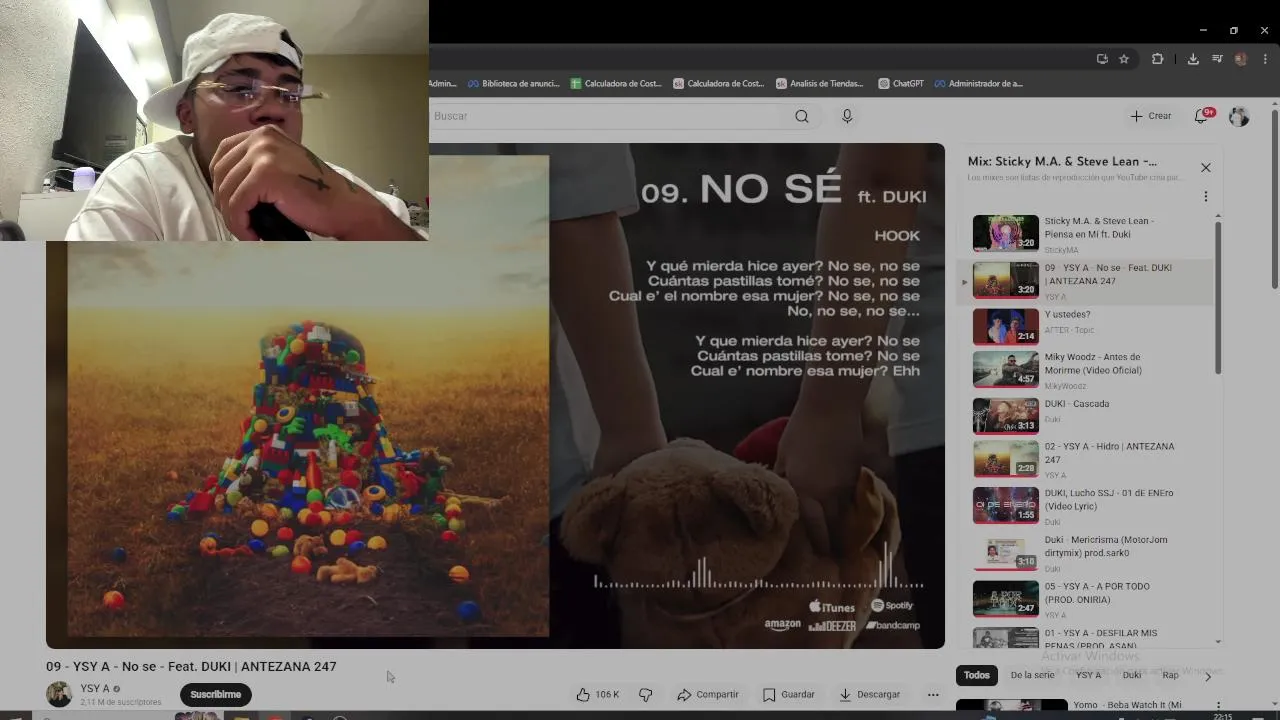Open the Chrome media controls icon
This screenshot has height=720, width=1280.
1217,59
